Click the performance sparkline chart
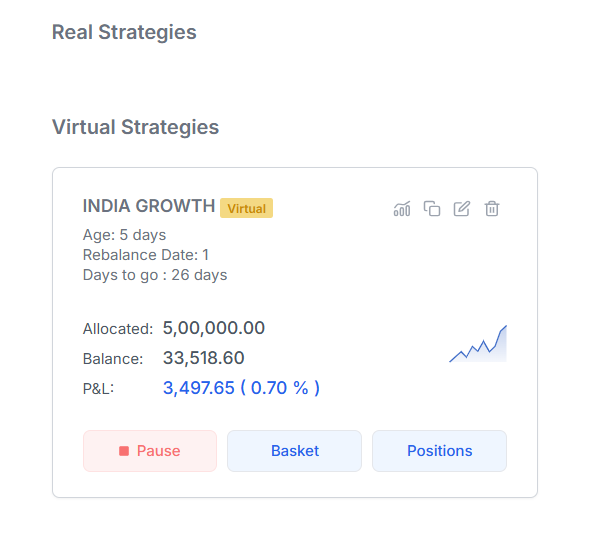Viewport: 606px width, 538px height. point(478,344)
